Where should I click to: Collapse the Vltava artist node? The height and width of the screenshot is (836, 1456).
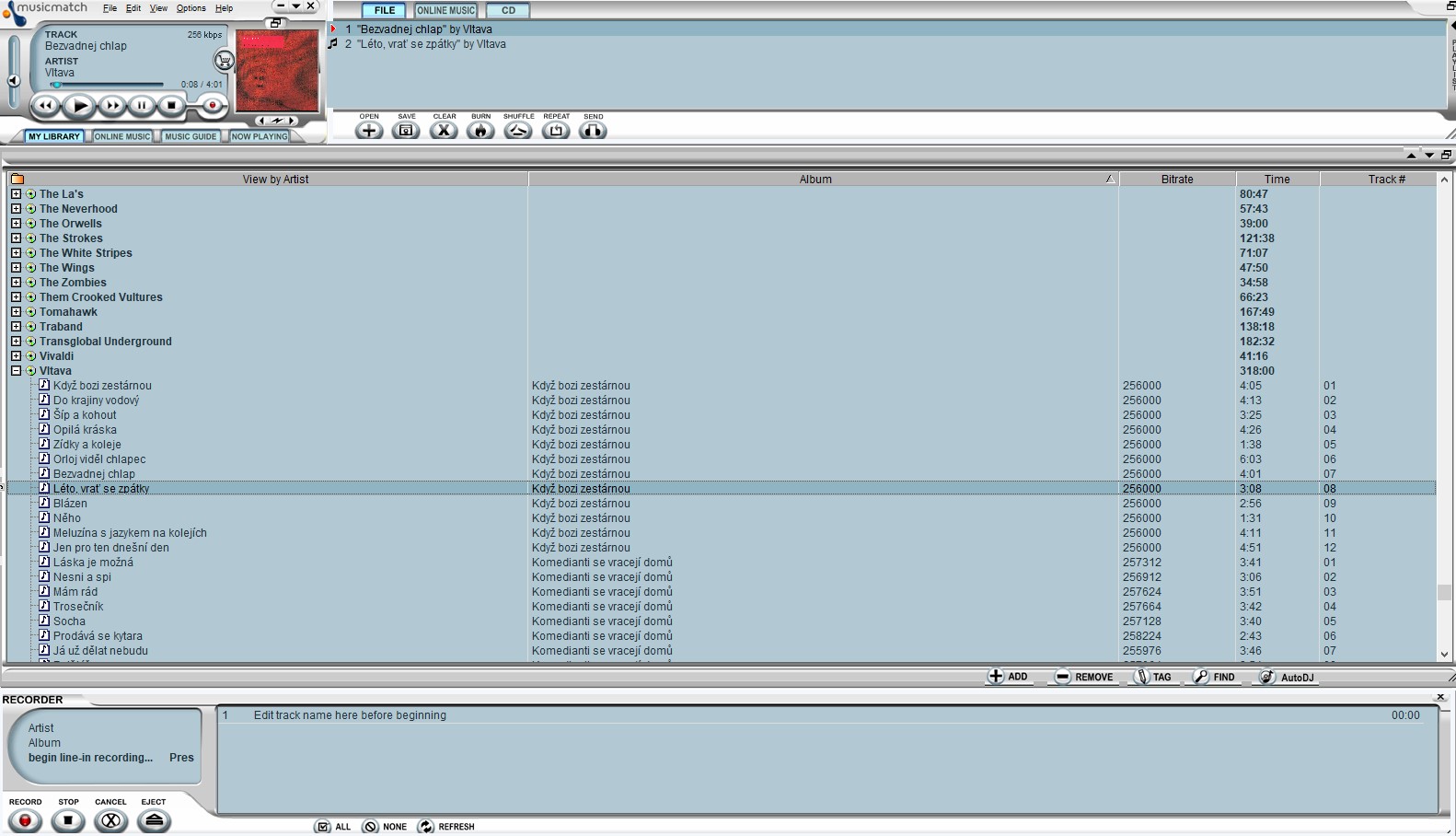pyautogui.click(x=16, y=371)
